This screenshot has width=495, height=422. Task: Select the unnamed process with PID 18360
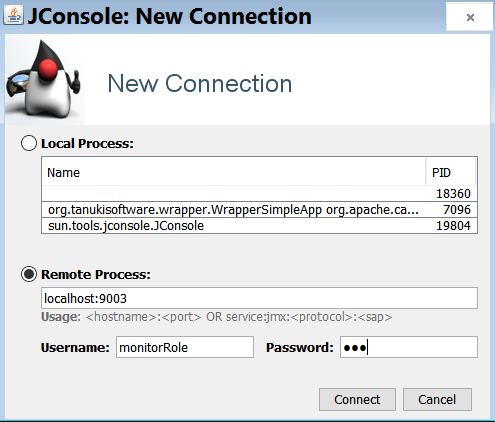pos(259,194)
